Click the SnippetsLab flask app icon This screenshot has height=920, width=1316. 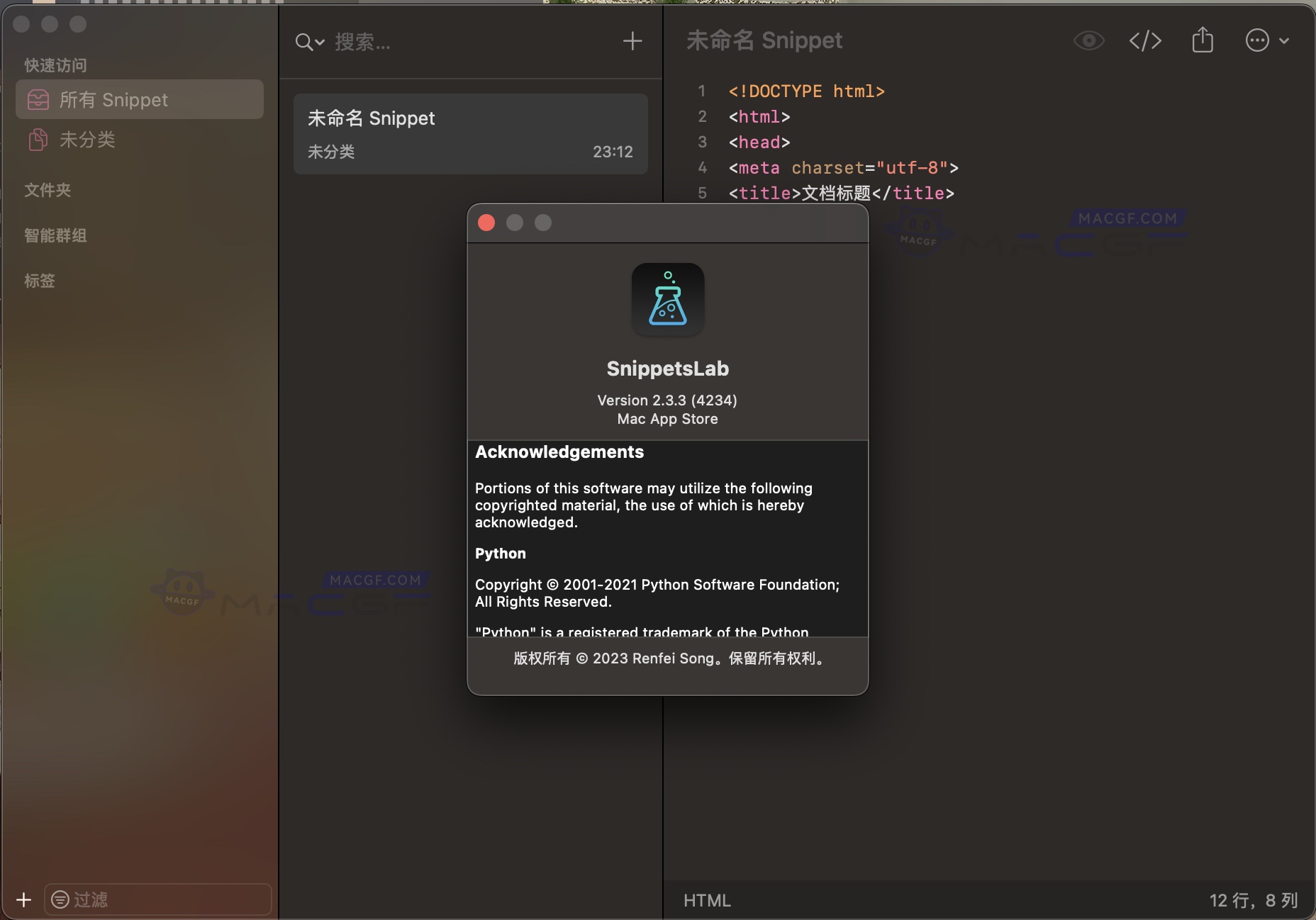pyautogui.click(x=667, y=300)
